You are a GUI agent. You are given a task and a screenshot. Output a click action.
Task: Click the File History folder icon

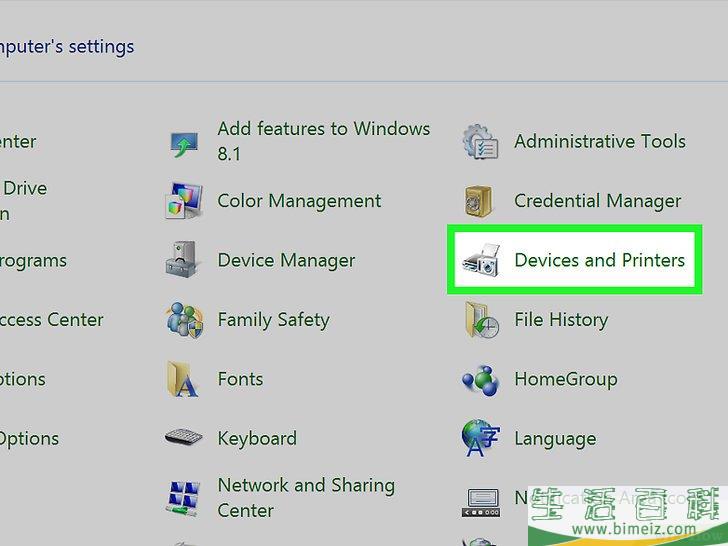[x=481, y=319]
